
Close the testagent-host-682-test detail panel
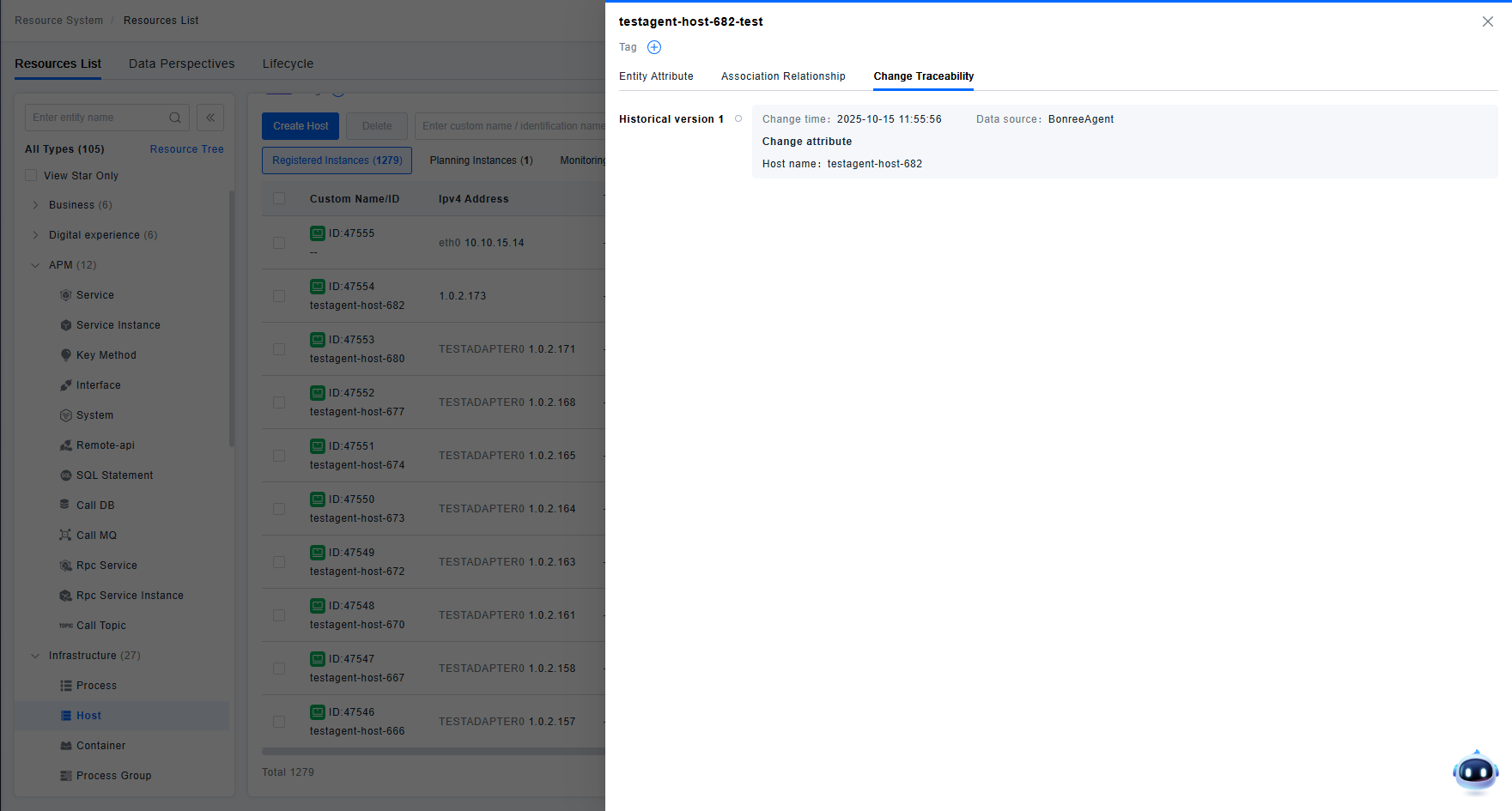1487,21
